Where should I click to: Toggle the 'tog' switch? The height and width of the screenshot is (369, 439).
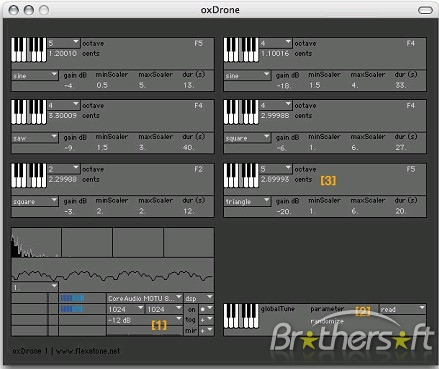(x=191, y=320)
